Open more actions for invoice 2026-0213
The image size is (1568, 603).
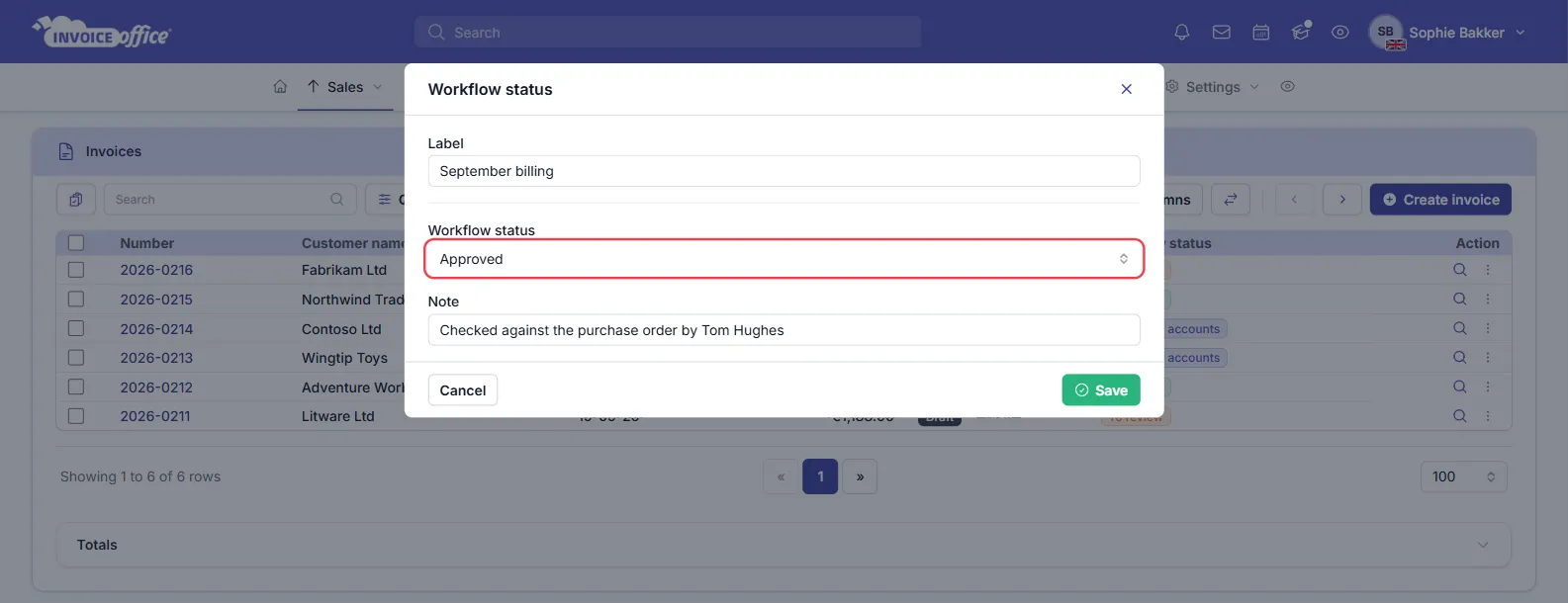[x=1487, y=357]
